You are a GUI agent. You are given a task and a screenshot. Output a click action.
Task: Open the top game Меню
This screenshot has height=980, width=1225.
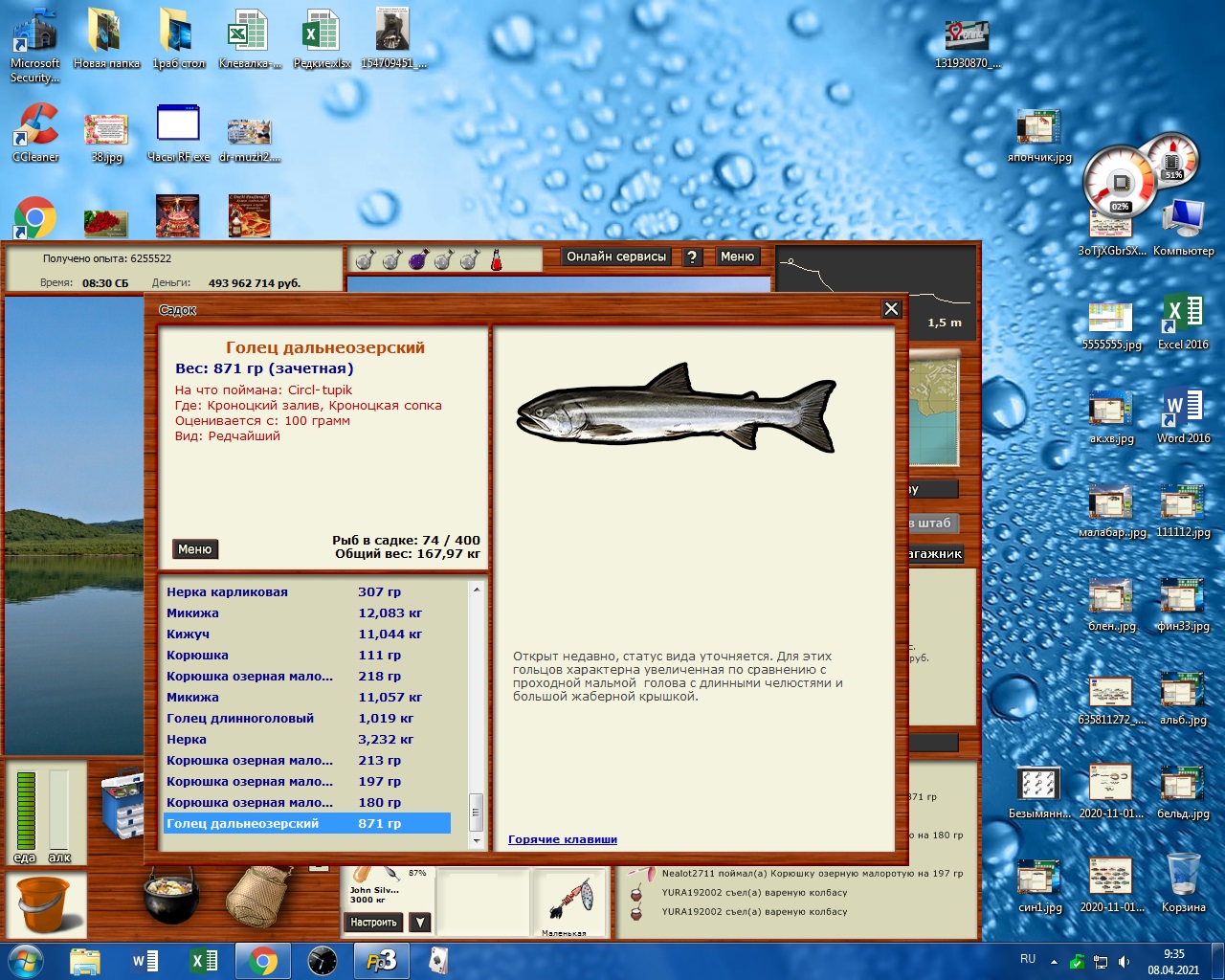[737, 256]
